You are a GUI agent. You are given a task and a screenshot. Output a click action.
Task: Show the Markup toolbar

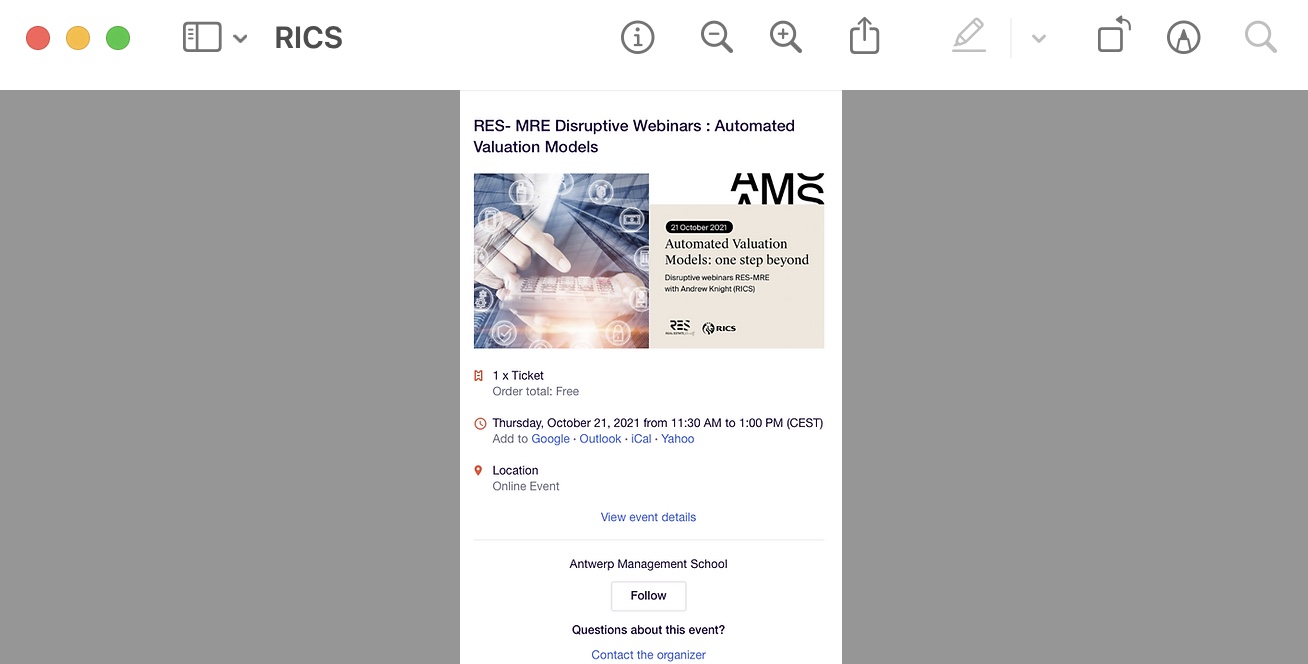1183,38
